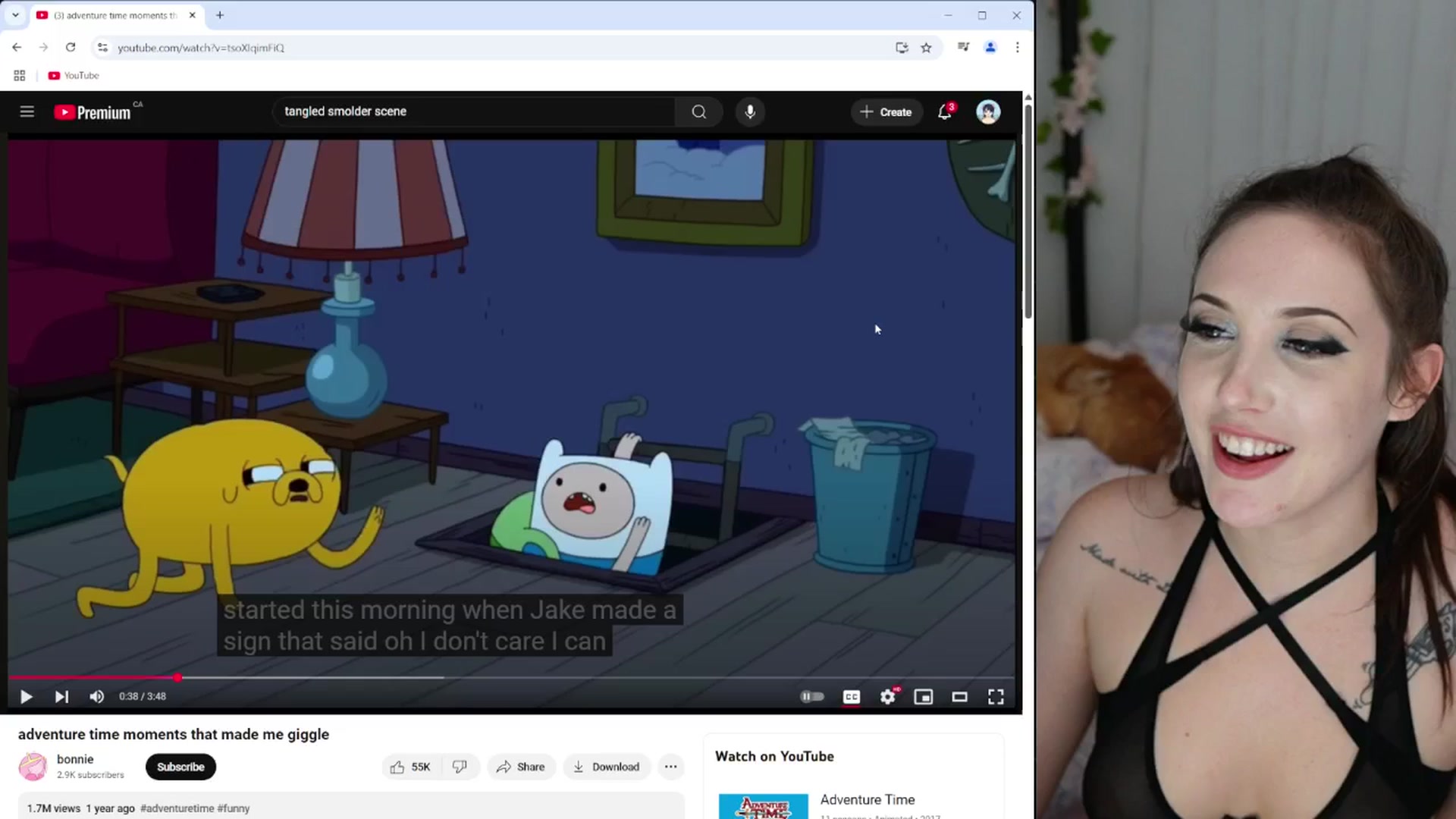Click the 0:38 / 3:48 time display

click(x=143, y=697)
